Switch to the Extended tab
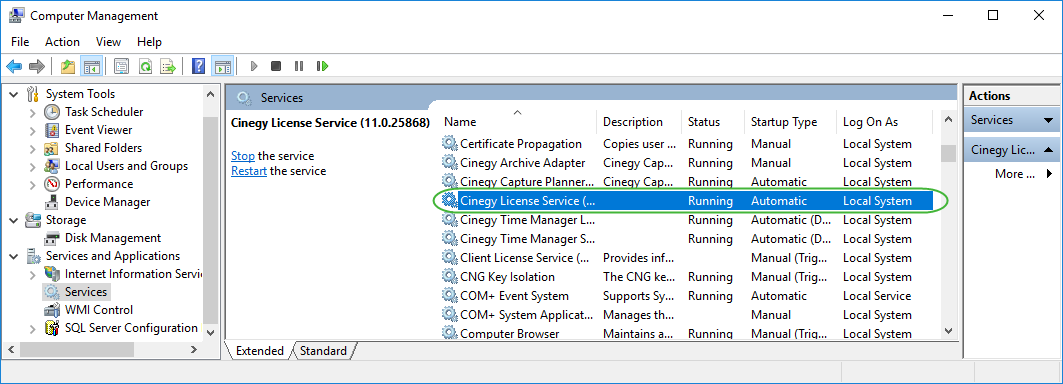This screenshot has width=1063, height=384. [x=260, y=351]
